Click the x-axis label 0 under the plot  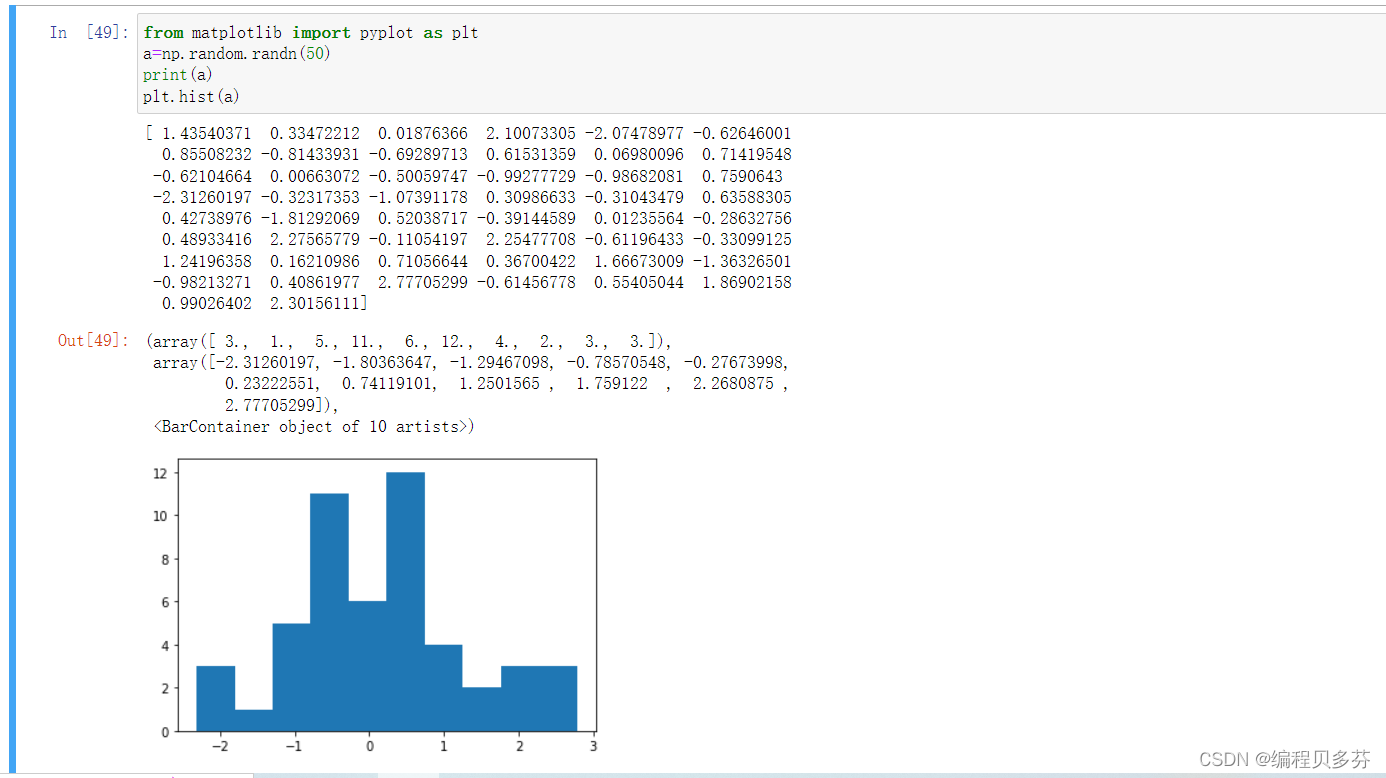coord(369,745)
